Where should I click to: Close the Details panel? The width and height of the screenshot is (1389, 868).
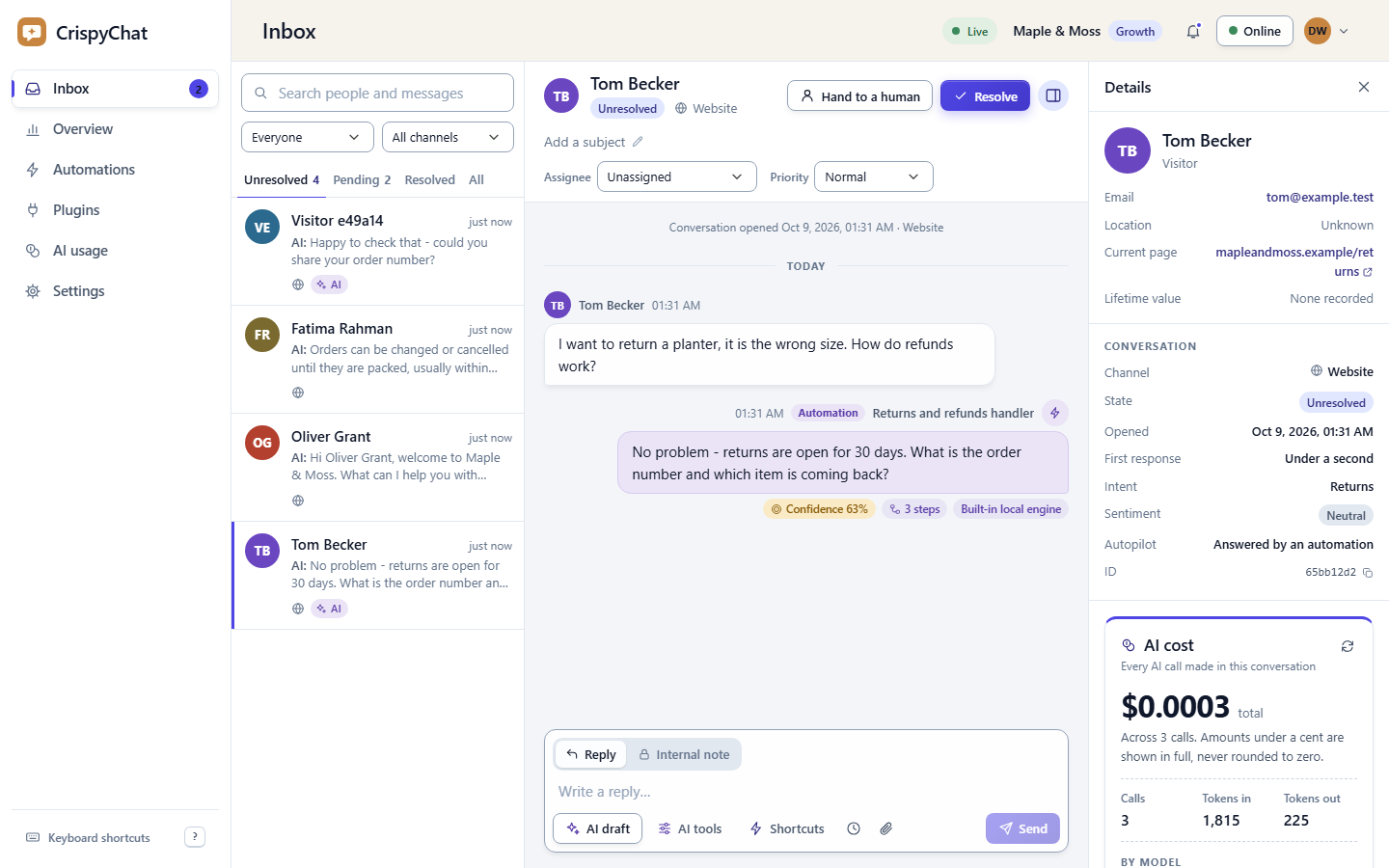tap(1364, 87)
